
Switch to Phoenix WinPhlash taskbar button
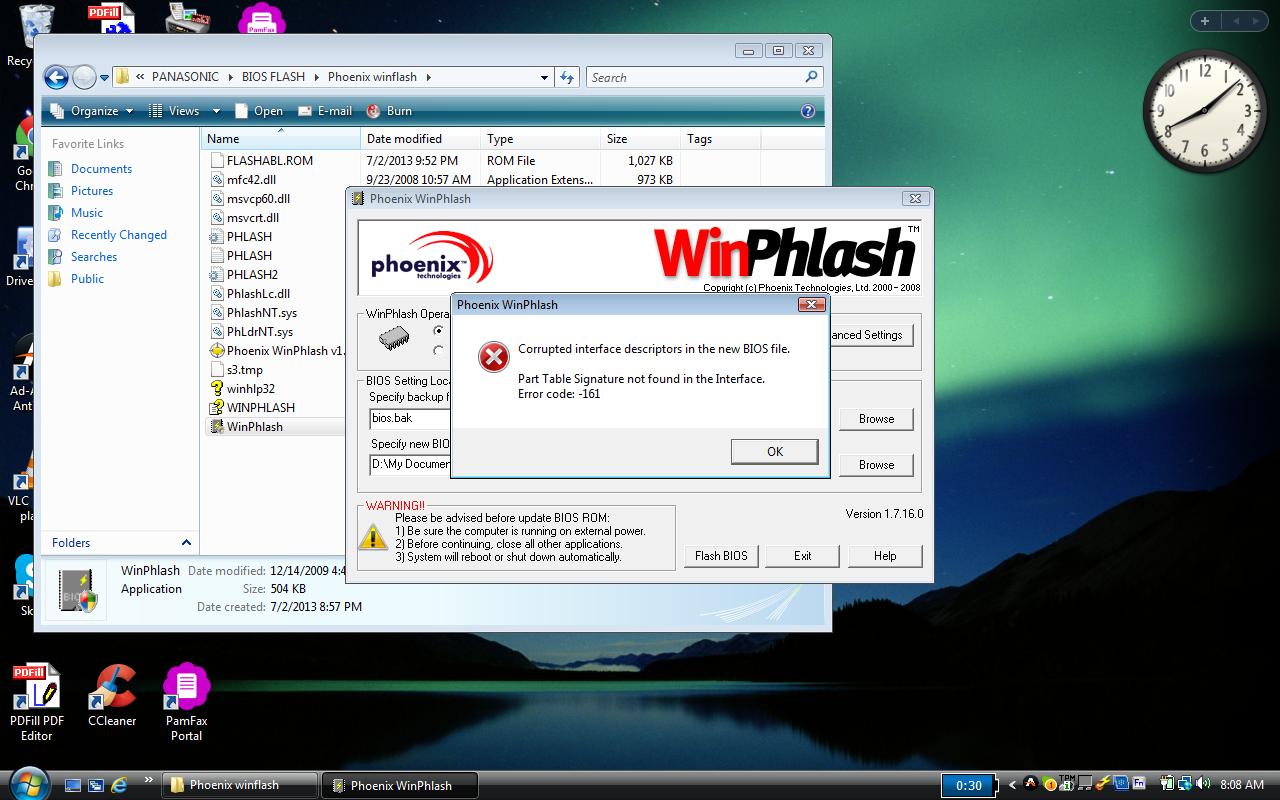pos(400,785)
